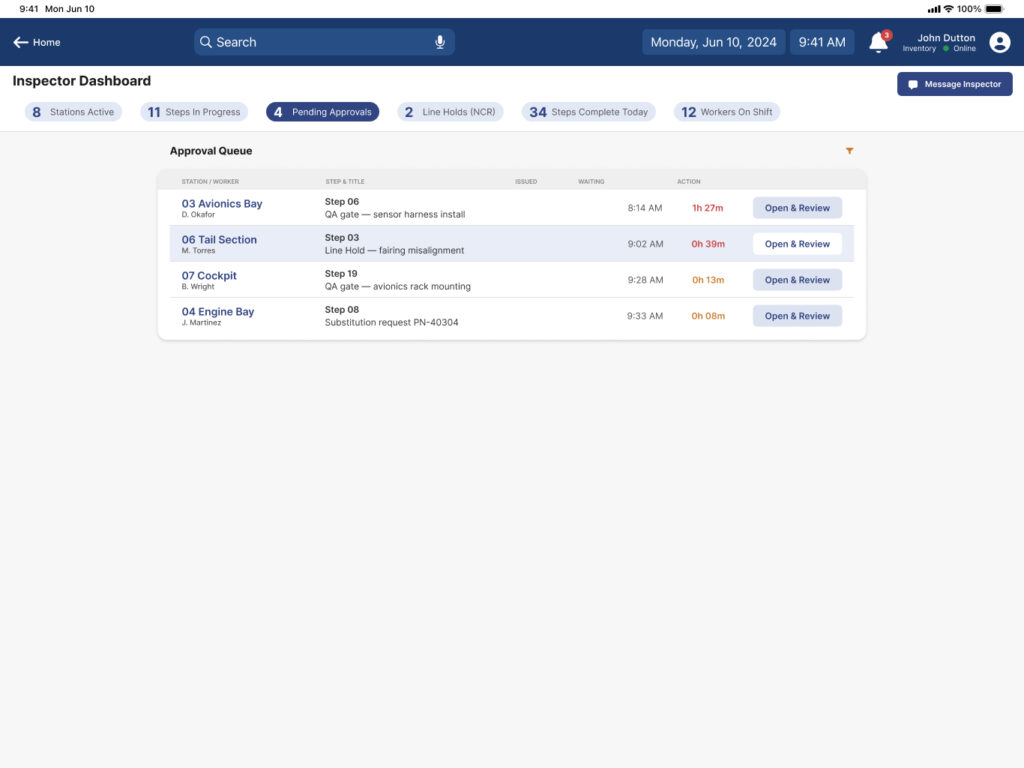
Task: Click the WAITING column header
Action: pos(591,182)
